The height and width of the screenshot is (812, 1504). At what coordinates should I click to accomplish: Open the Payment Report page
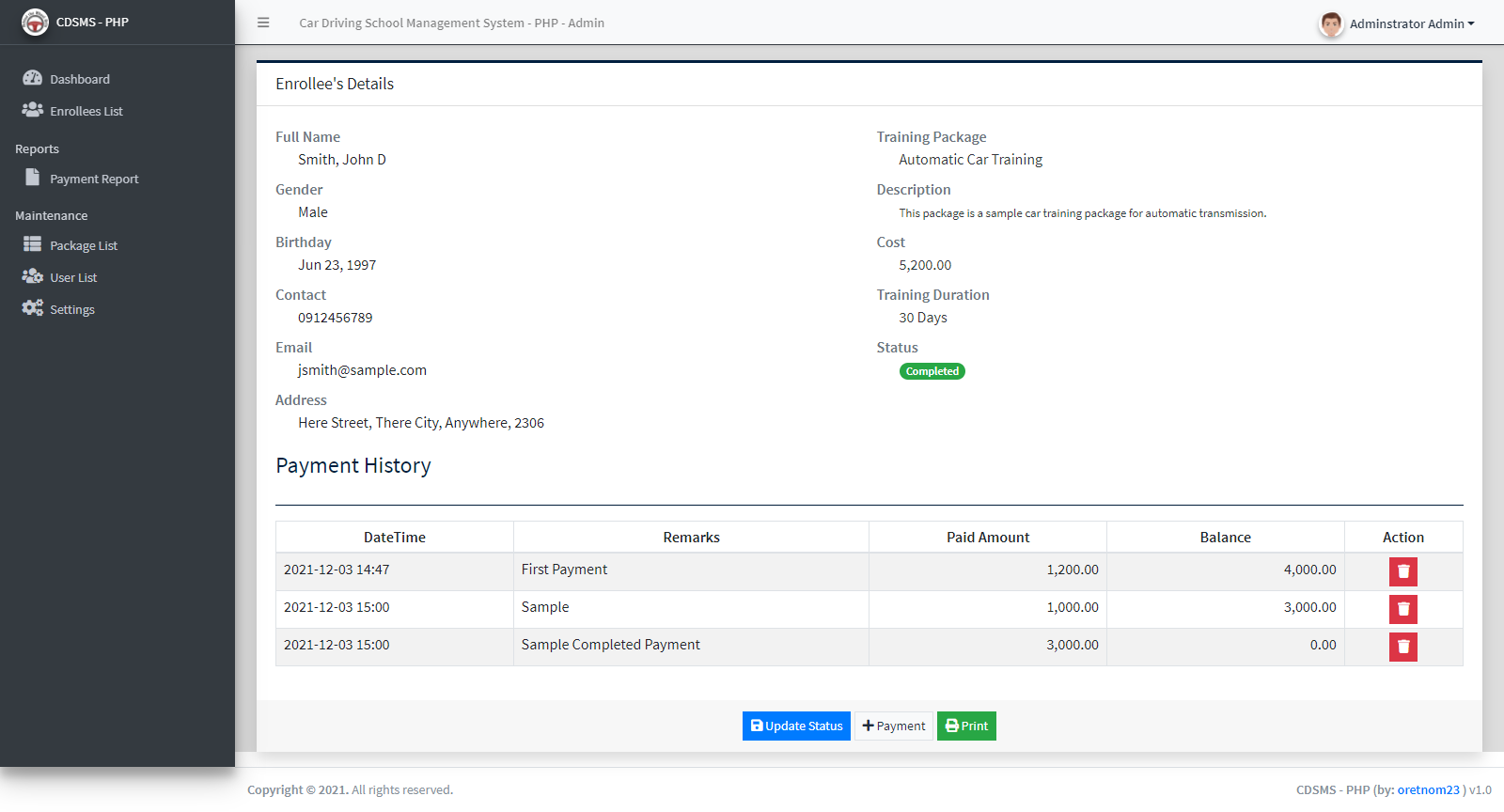117,179
